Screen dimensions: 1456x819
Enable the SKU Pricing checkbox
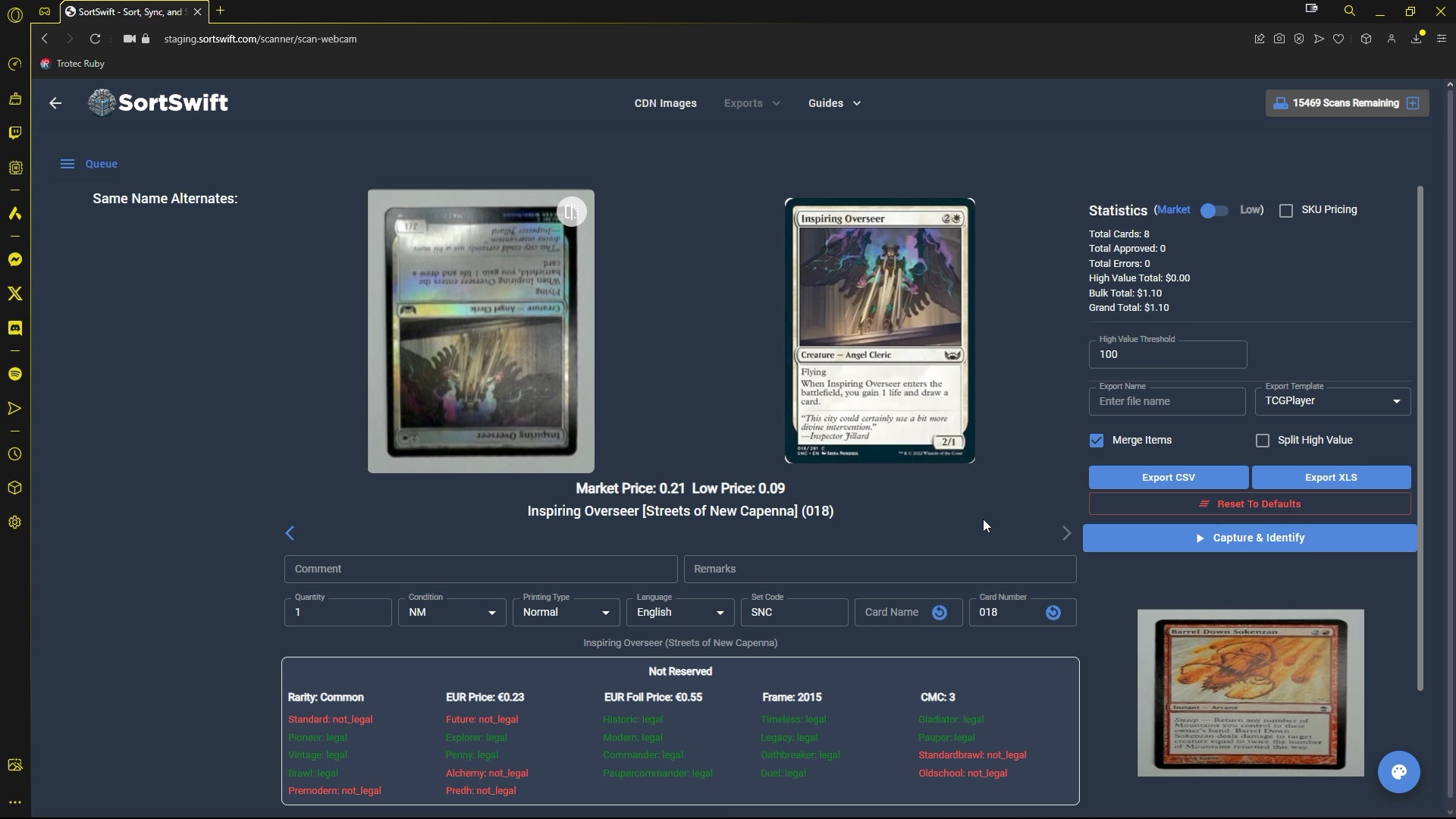(x=1286, y=211)
